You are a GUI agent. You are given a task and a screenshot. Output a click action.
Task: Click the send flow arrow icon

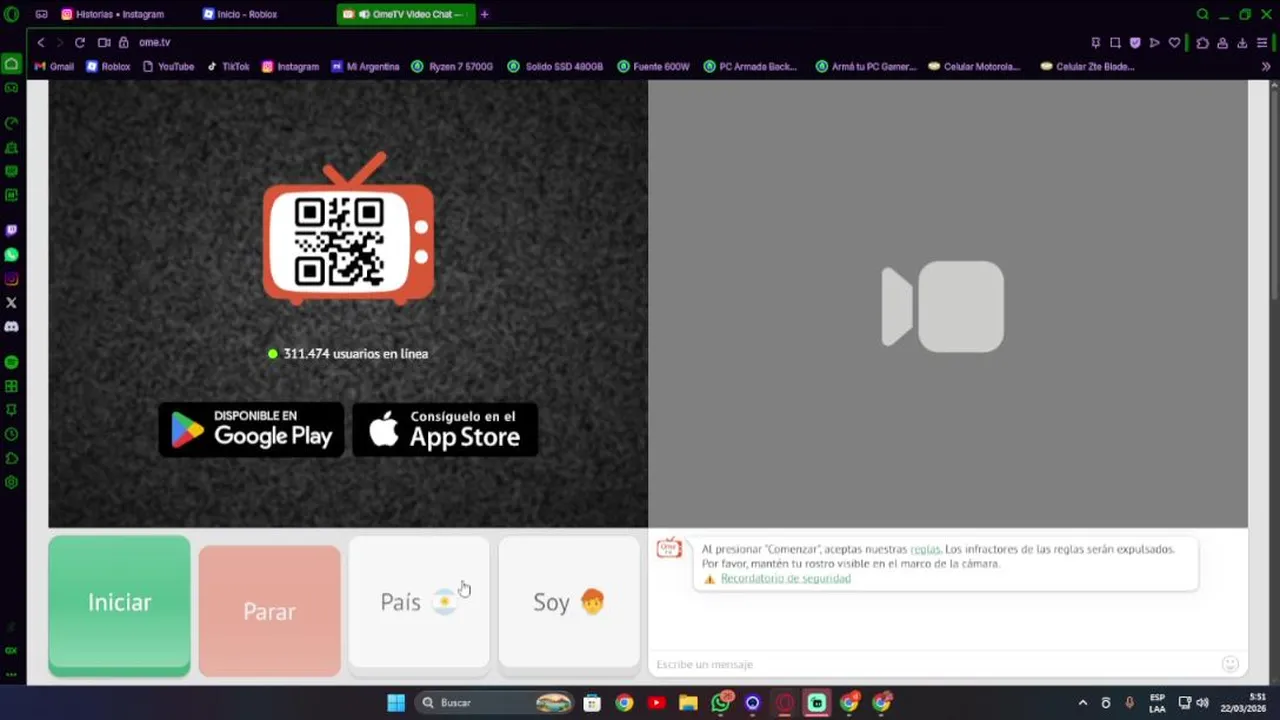point(1155,42)
